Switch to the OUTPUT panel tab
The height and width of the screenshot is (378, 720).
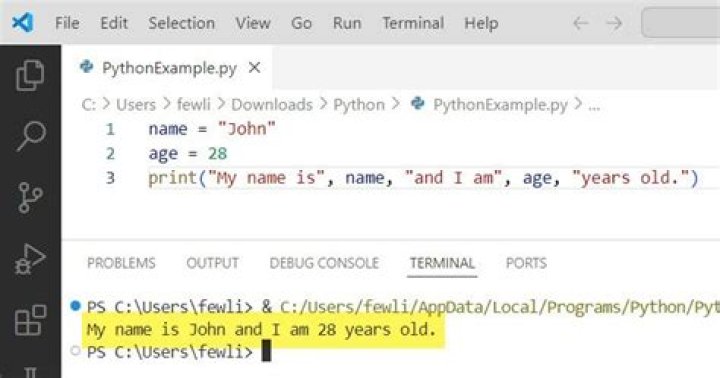point(212,263)
